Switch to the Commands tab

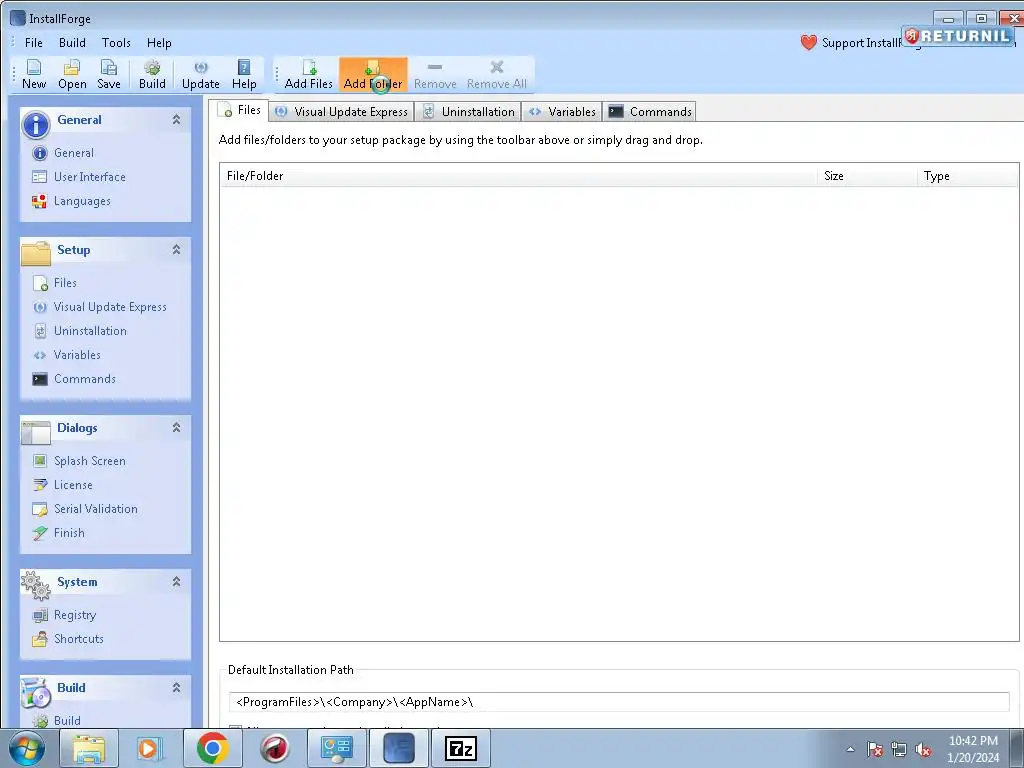pos(650,112)
